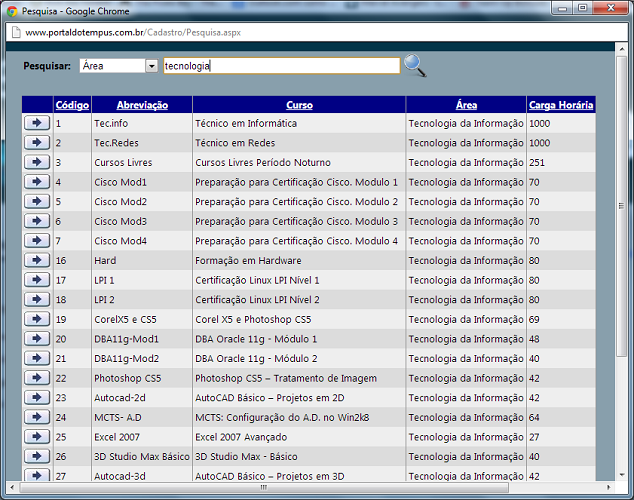634x500 pixels.
Task: Select arrow button for Tec.Redes row
Action: tap(37, 142)
